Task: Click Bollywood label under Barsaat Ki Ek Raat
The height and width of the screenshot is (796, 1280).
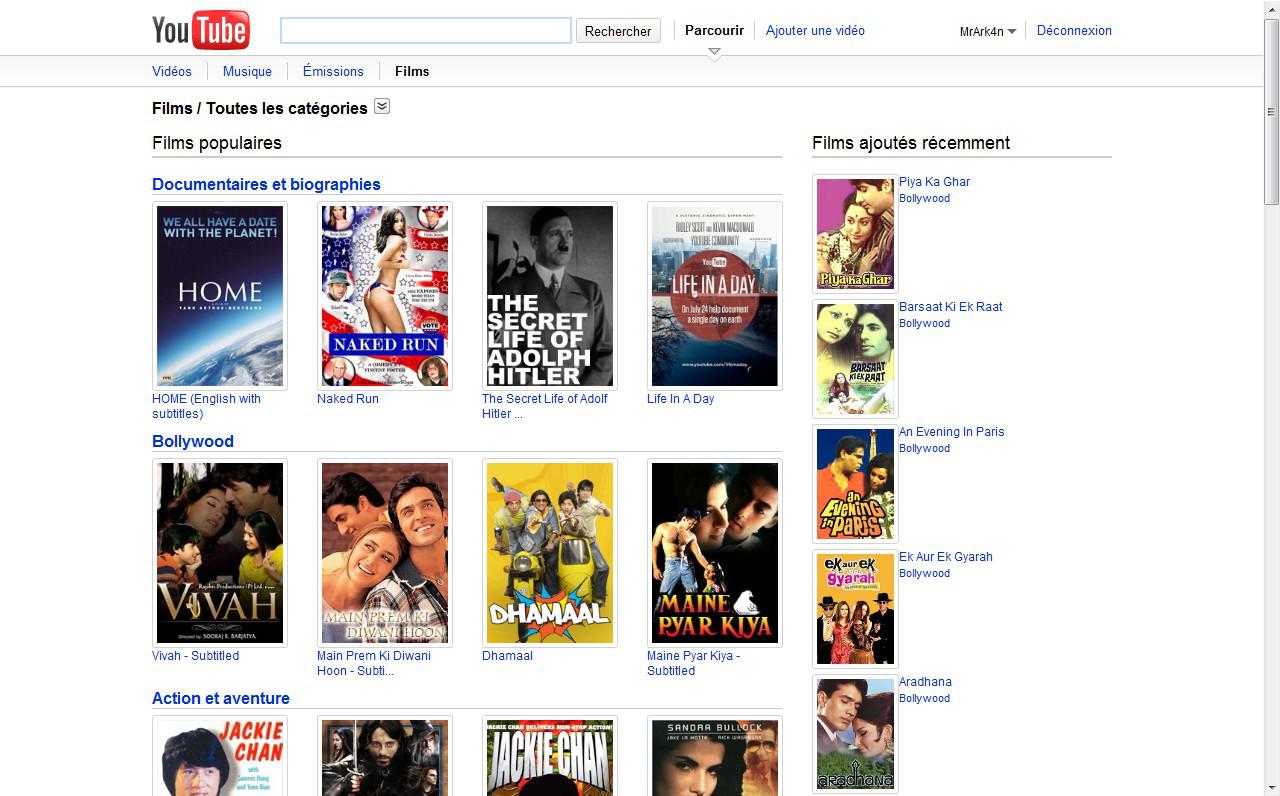Action: coord(924,323)
